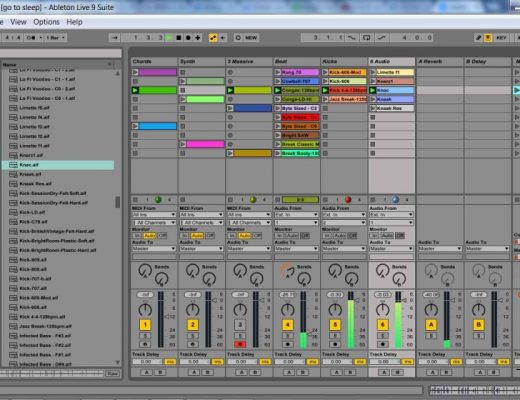Toggle the Punch-Out switch
This screenshot has width=520, height=400.
(382, 38)
